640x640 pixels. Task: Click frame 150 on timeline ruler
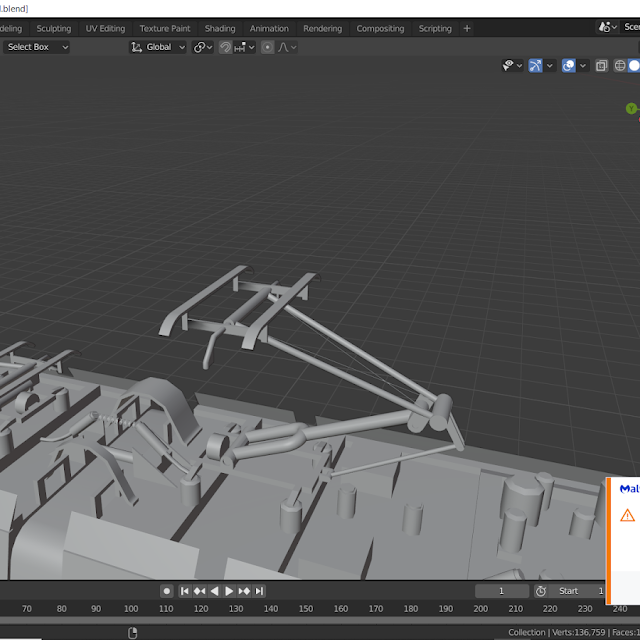(306, 608)
